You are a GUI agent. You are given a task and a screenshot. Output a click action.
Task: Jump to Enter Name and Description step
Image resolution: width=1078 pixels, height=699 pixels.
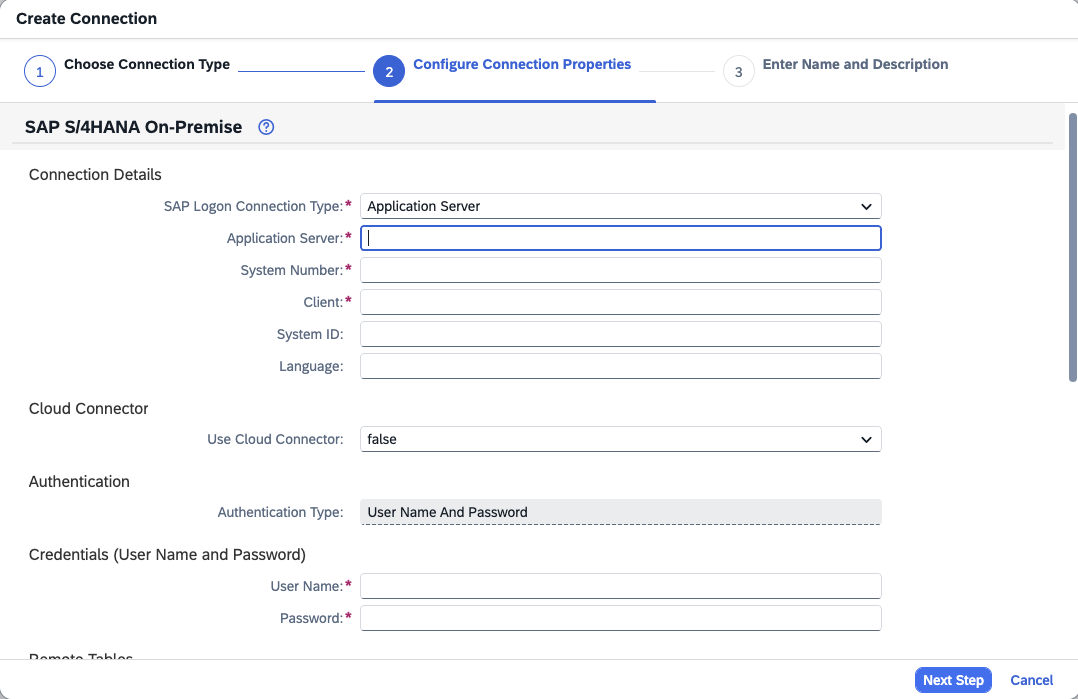[855, 65]
